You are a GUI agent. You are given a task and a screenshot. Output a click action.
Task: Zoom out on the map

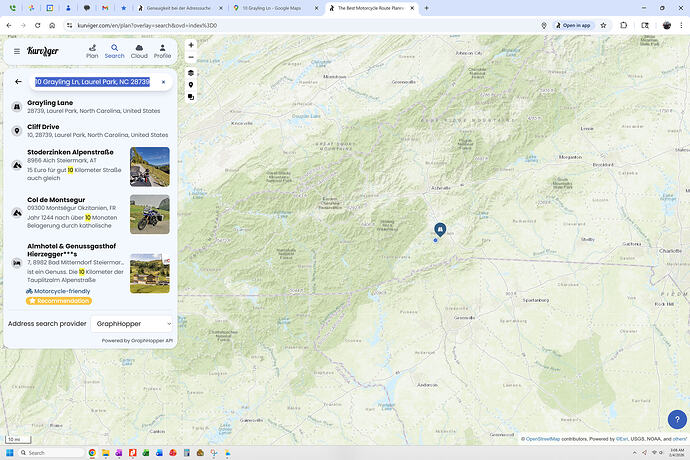(191, 57)
